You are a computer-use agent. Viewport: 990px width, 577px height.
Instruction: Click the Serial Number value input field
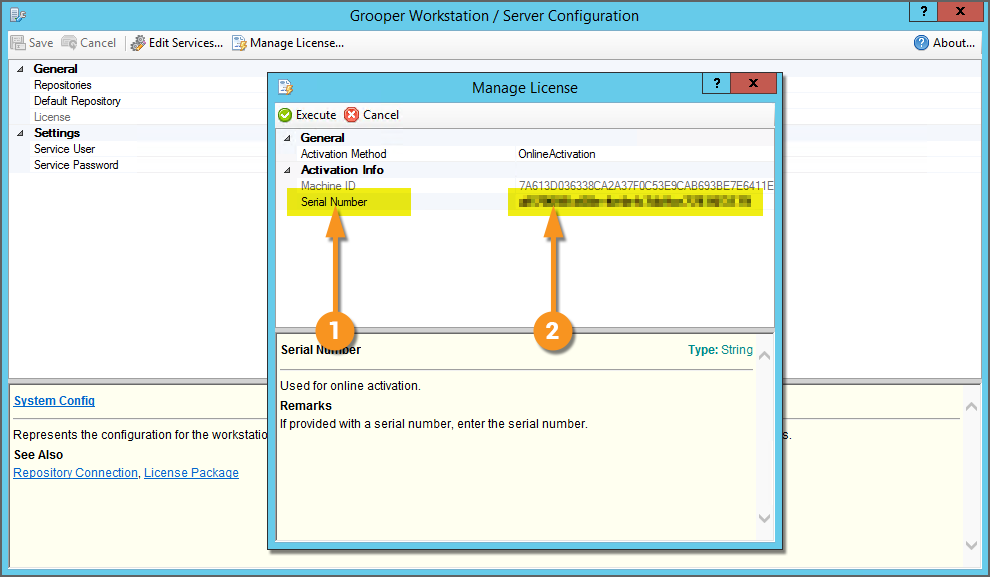(x=635, y=202)
